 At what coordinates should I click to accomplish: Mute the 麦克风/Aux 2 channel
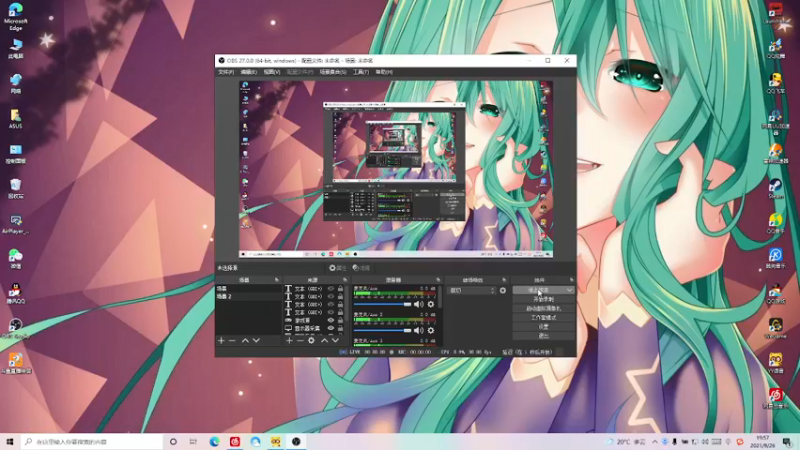(418, 330)
